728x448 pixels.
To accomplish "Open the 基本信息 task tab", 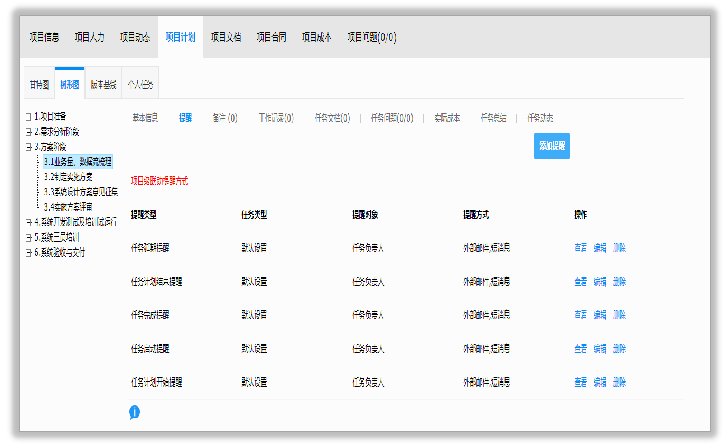I will coord(146,118).
